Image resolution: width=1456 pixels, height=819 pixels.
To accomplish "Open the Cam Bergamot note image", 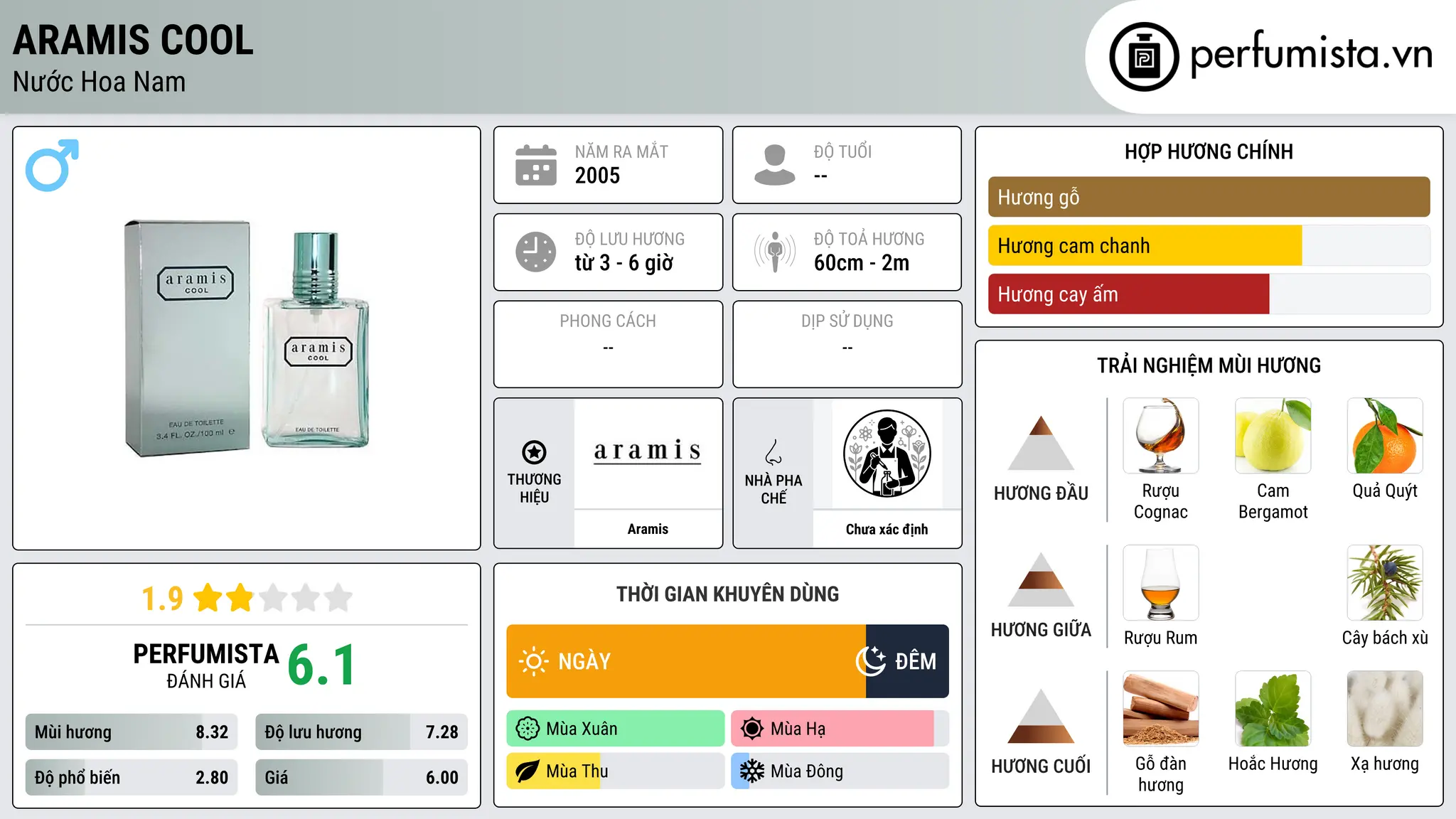I will (1273, 436).
